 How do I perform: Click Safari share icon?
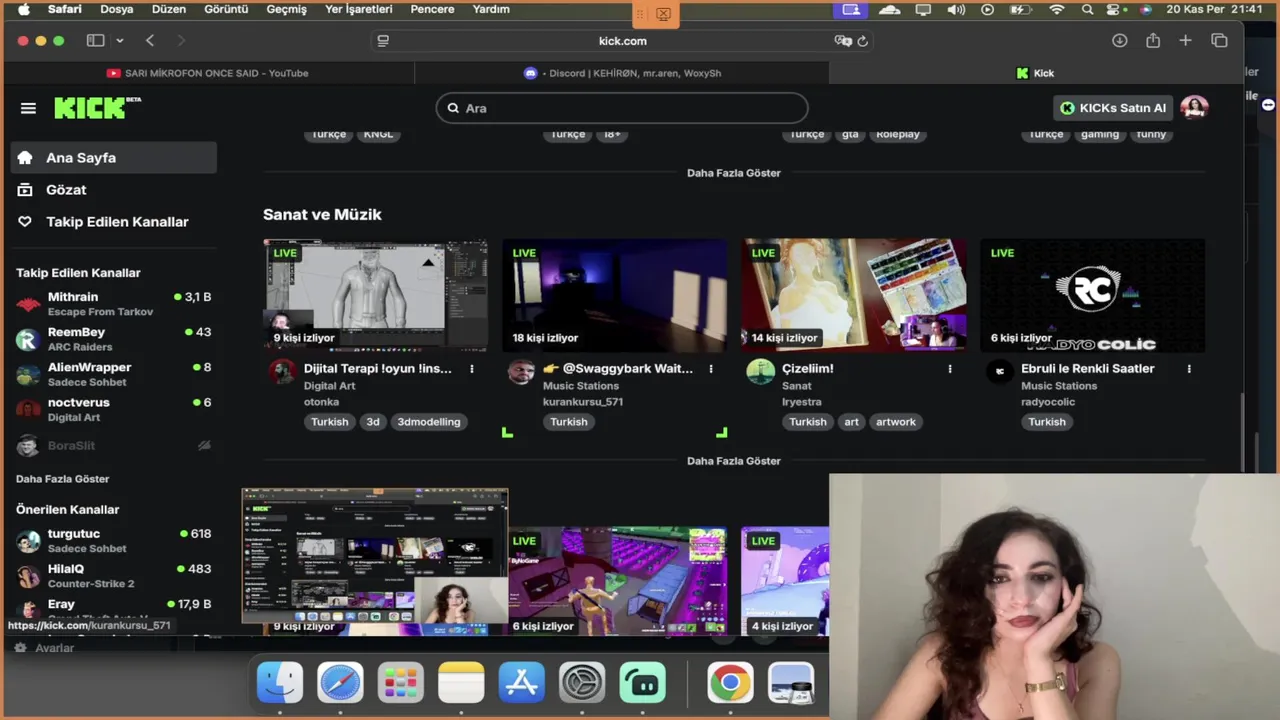point(1153,41)
